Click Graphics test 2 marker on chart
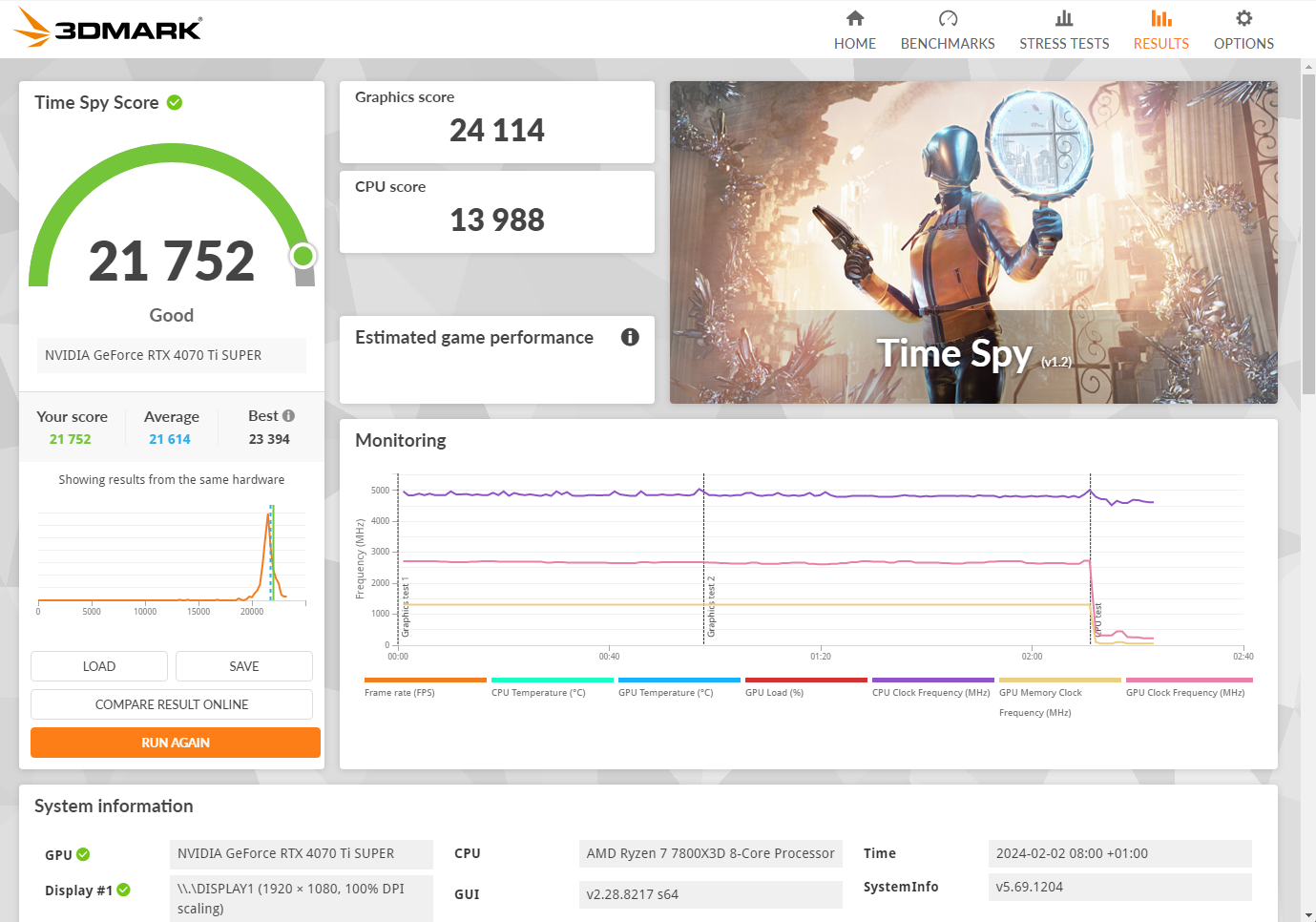Viewport: 1316px width, 922px height. click(711, 606)
